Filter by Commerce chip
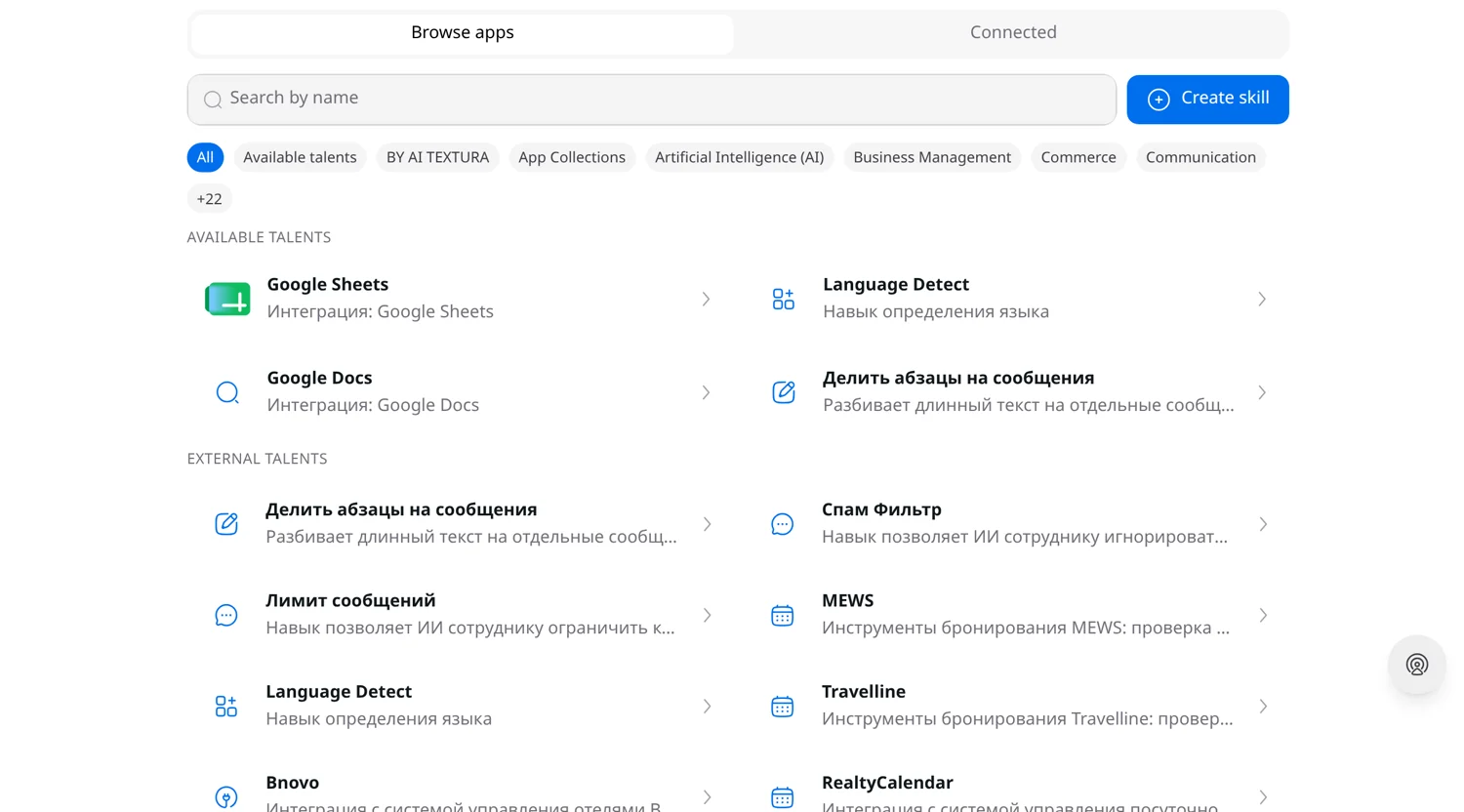1464x812 pixels. pos(1078,157)
